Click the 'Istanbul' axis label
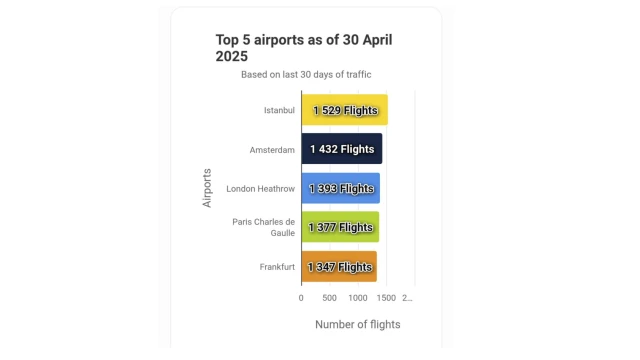Viewport: 640px width, 360px height. click(x=279, y=110)
